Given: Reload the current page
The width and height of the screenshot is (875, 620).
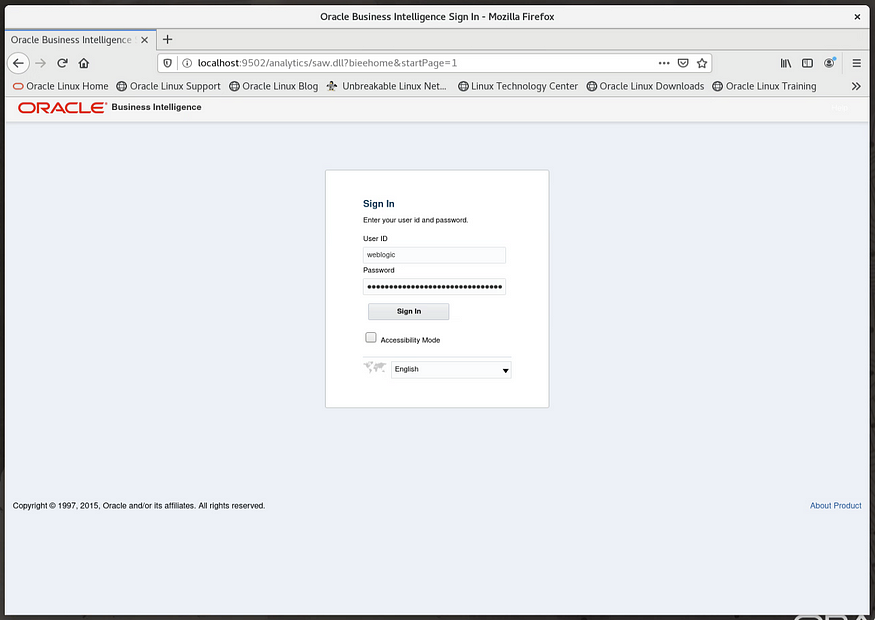Looking at the screenshot, I should click(62, 63).
